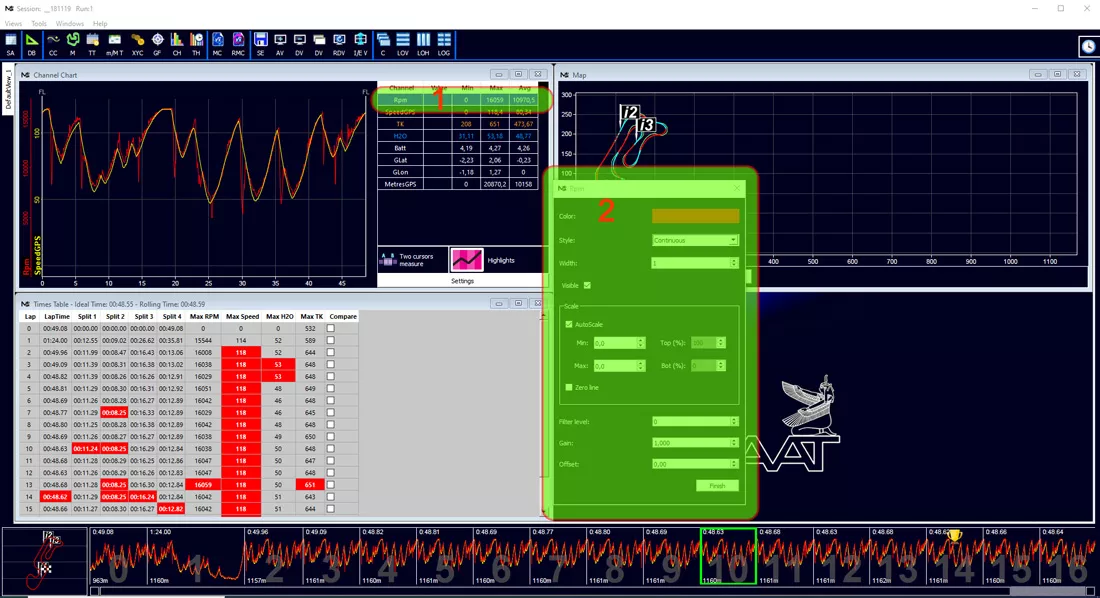Open Highlights settings icon in Channel Chart
This screenshot has height=598, width=1100.
tap(467, 260)
